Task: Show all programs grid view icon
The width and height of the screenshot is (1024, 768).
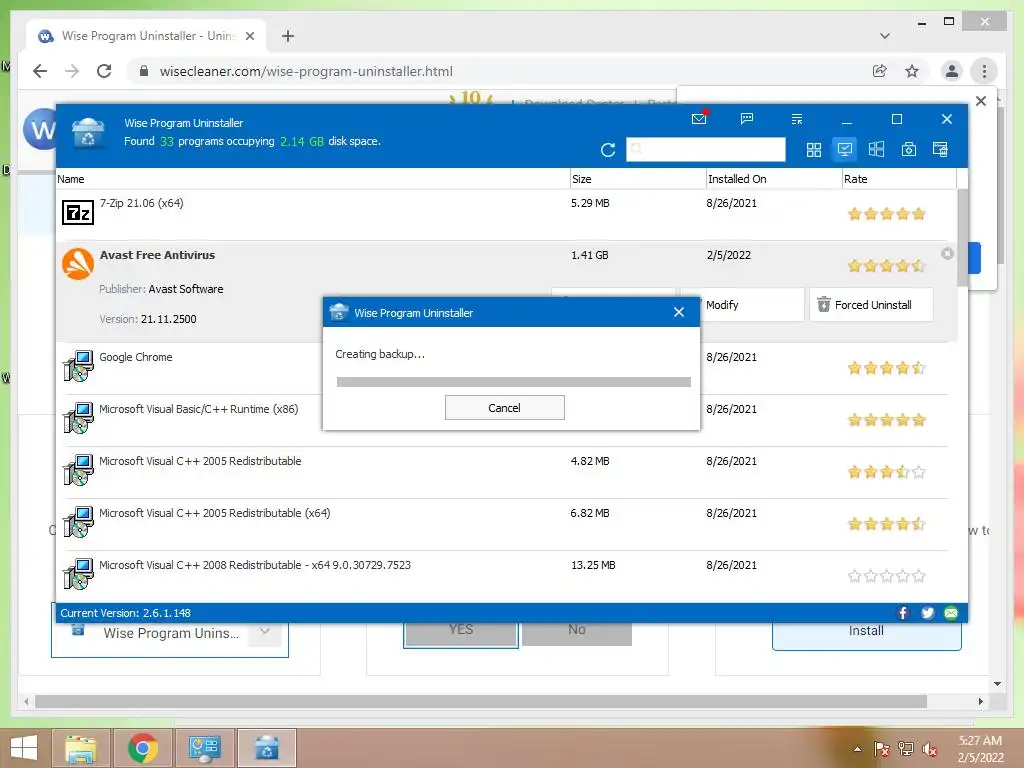Action: point(814,150)
